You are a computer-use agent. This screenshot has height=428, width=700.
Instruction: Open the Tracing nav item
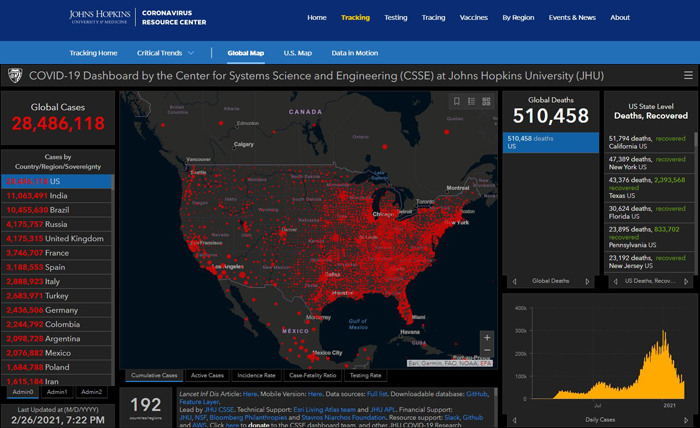click(x=433, y=17)
